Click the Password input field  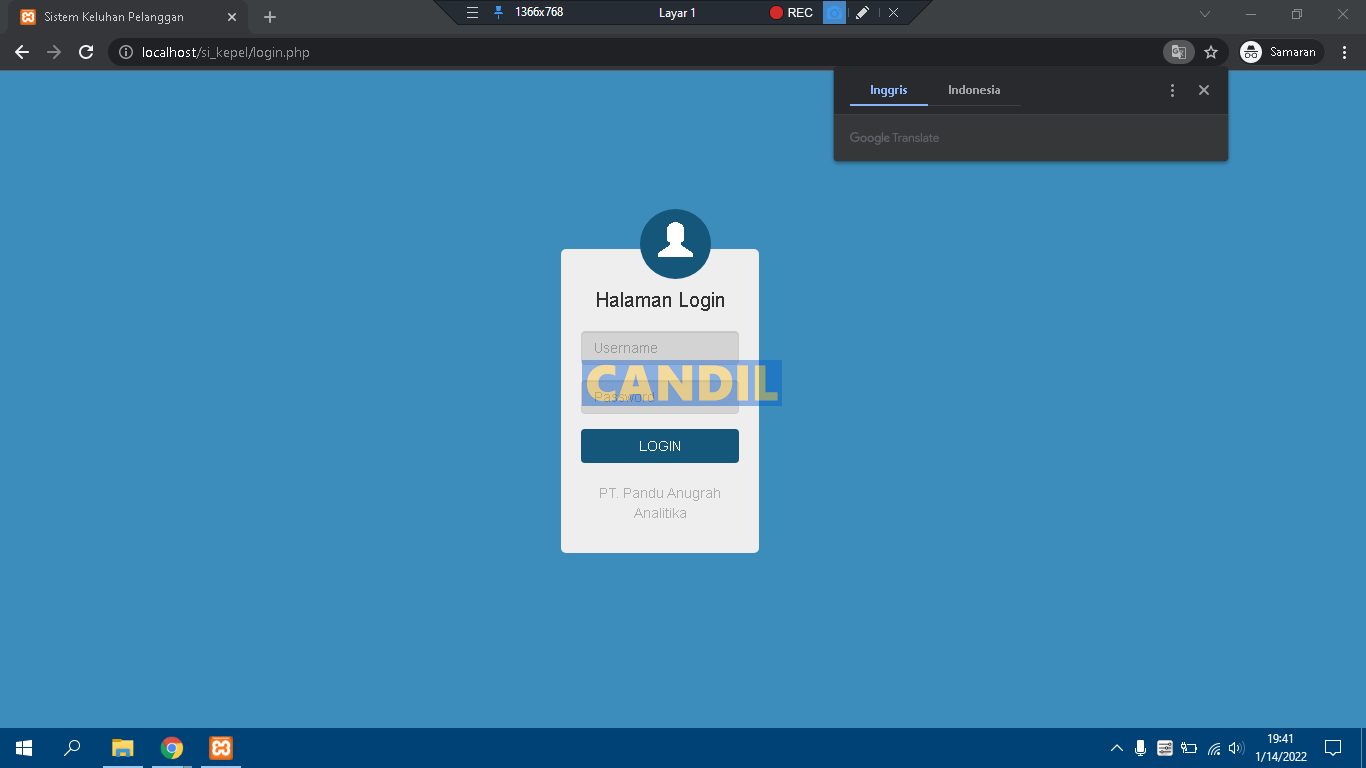tap(660, 397)
